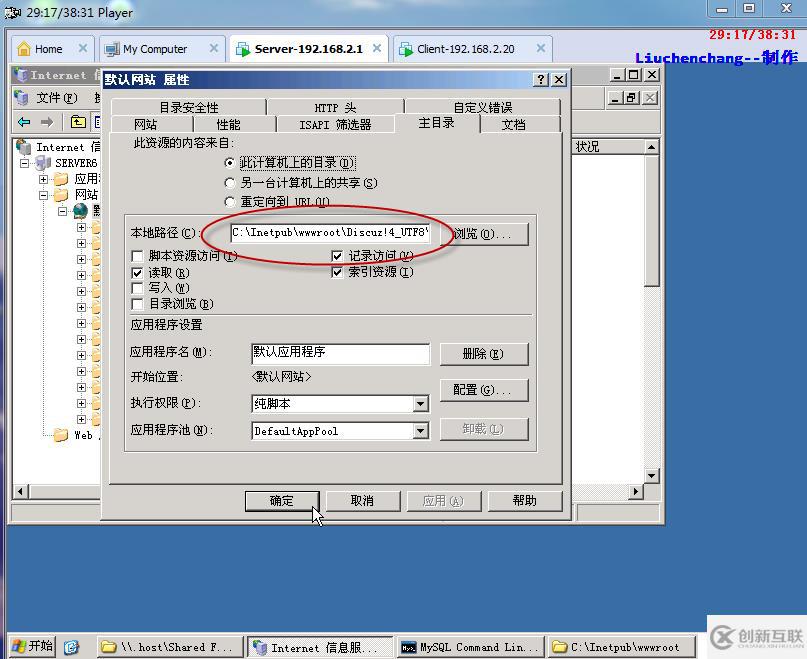Switch to the 自定义错误 tab
Viewport: 807px width, 659px height.
click(483, 107)
